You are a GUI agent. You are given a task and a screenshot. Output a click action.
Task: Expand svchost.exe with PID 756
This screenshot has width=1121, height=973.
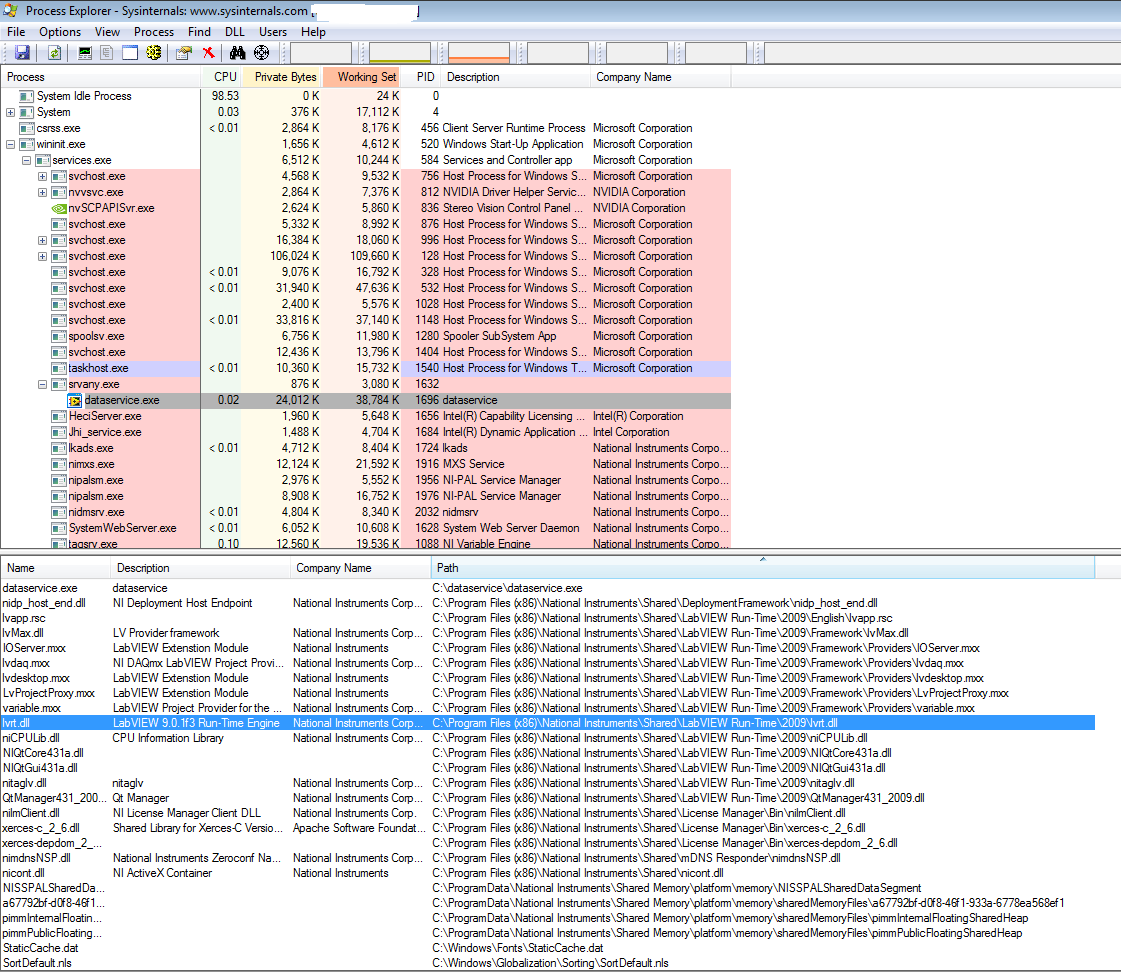(42, 177)
